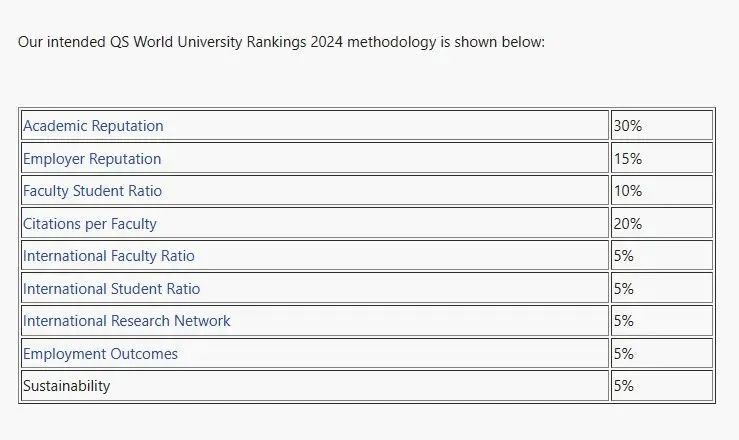Screen dimensions: 739x440
Task: Click the 30% Academic Reputation weight cell
Action: [628, 126]
